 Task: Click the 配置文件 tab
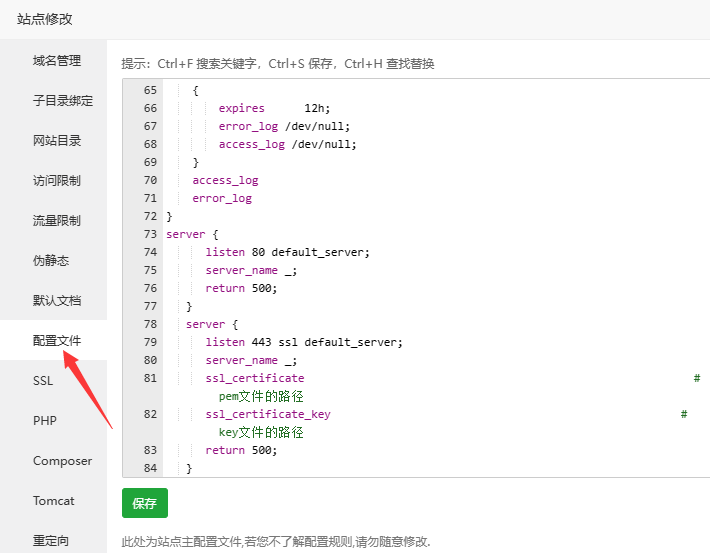(x=56, y=341)
